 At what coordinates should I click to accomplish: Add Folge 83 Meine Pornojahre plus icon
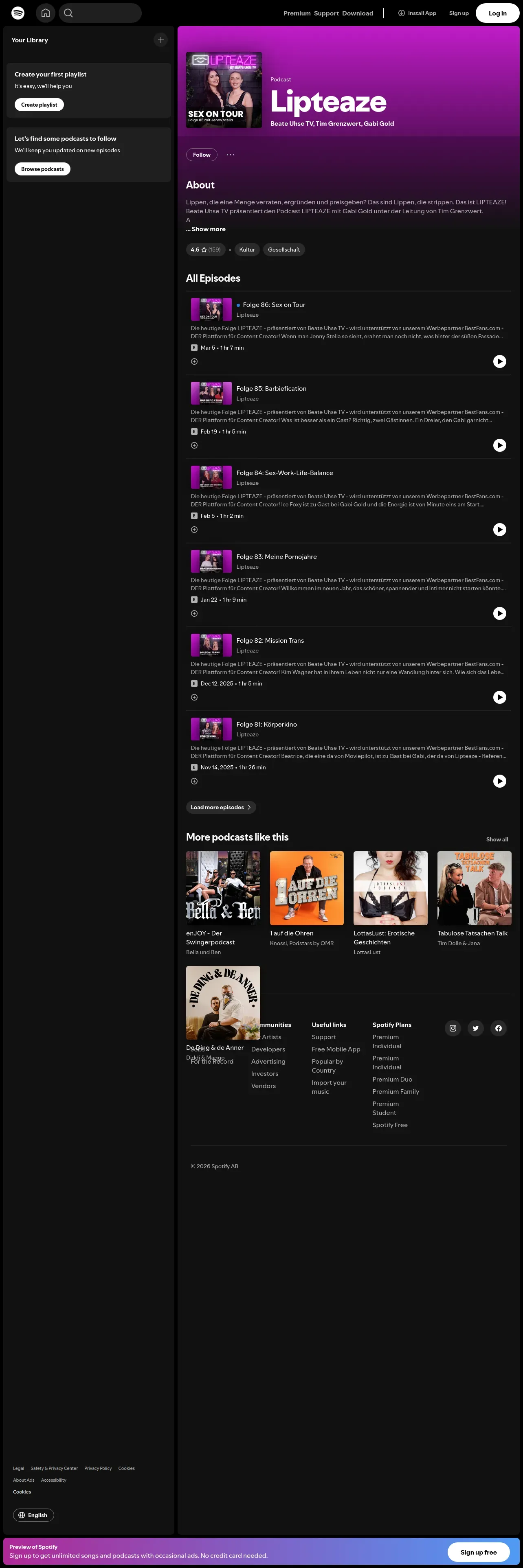coord(194,613)
